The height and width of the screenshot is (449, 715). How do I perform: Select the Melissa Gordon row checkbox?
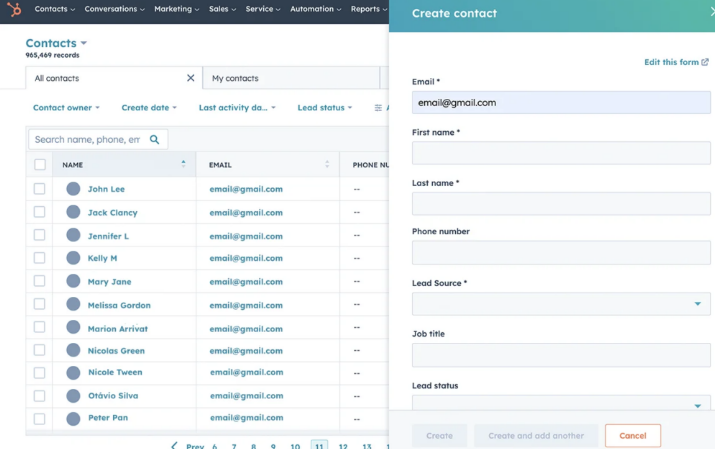[x=40, y=304]
